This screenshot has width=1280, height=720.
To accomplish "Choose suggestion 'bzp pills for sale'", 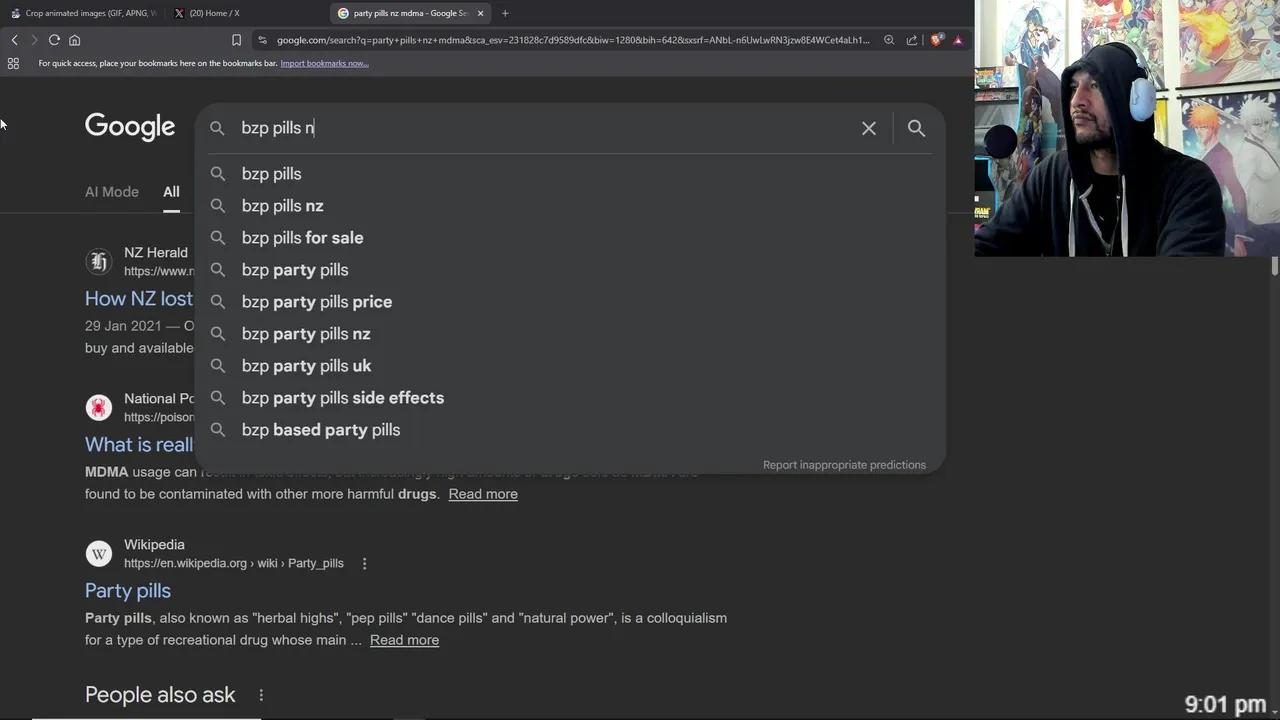I will coord(570,238).
